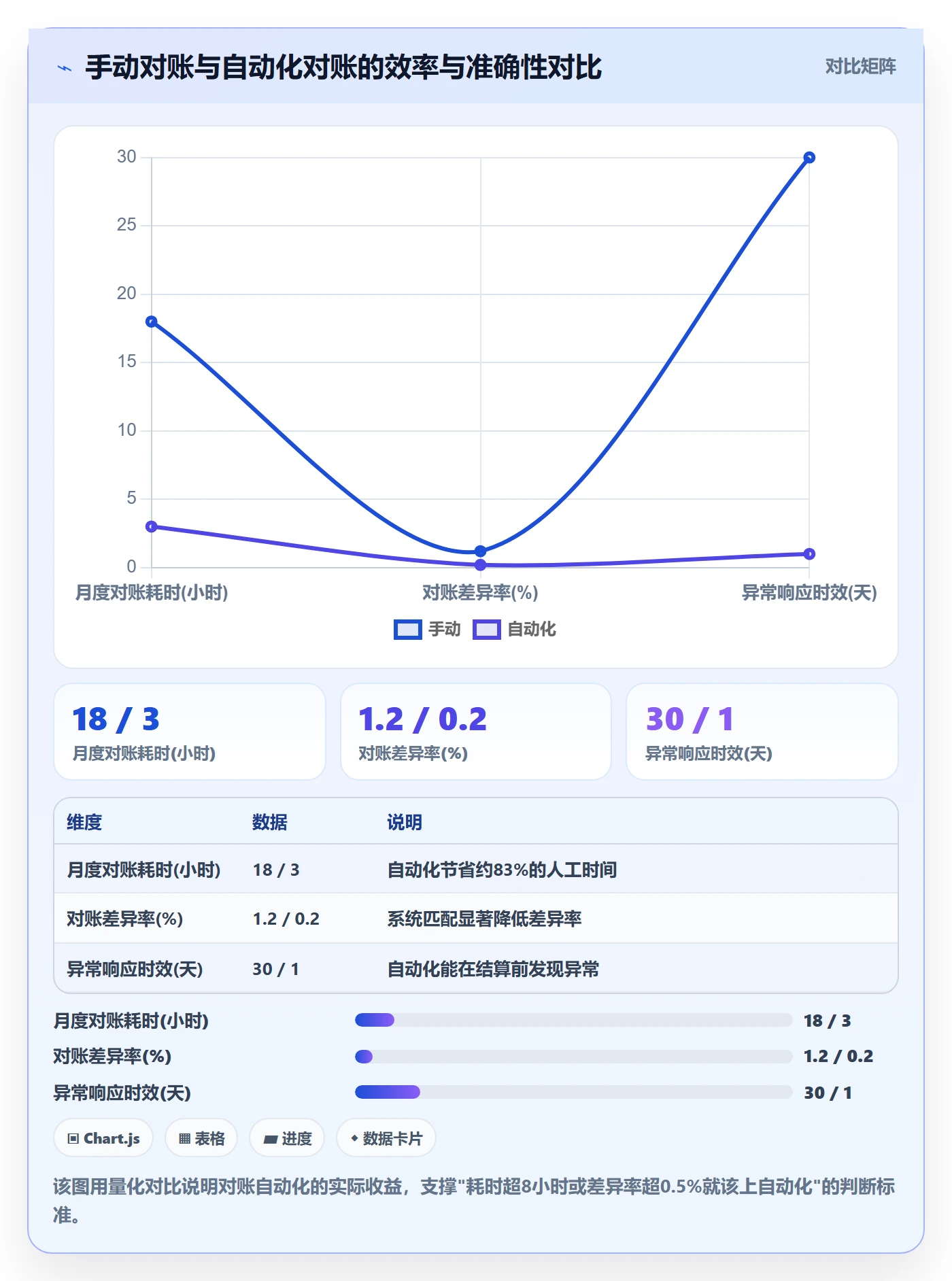This screenshot has height=1281, width=952.
Task: Click the 表格 chip
Action: 201,1138
